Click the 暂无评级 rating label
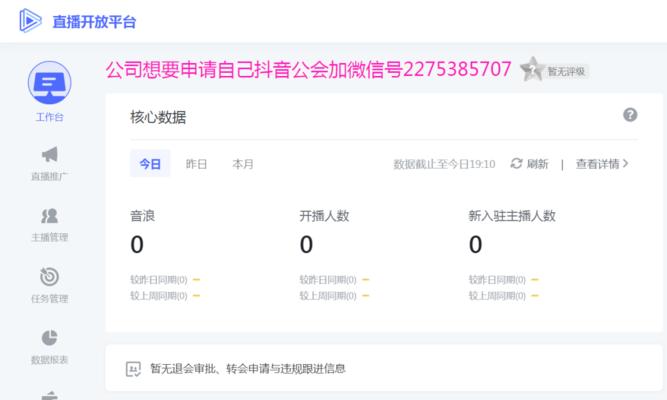667x400 pixels. (x=566, y=71)
